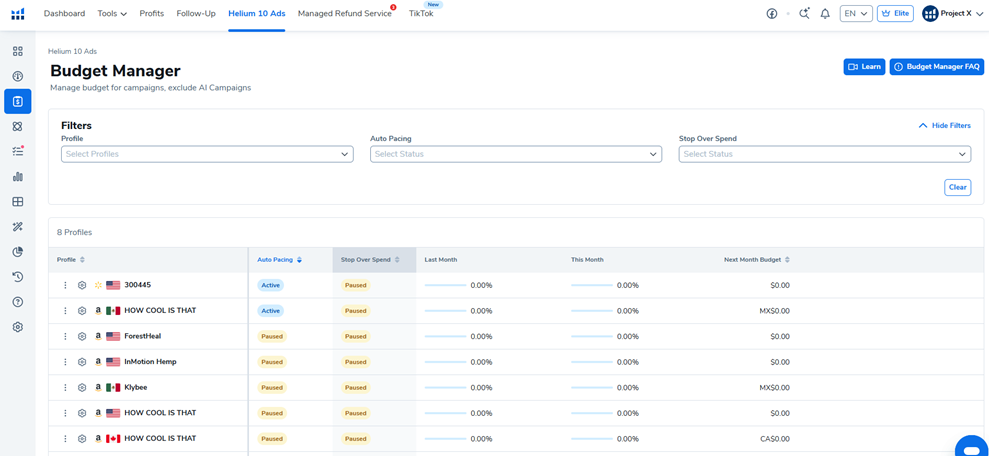Switch to the TikTok tab
Screen dimensions: 989x456
coord(421,14)
